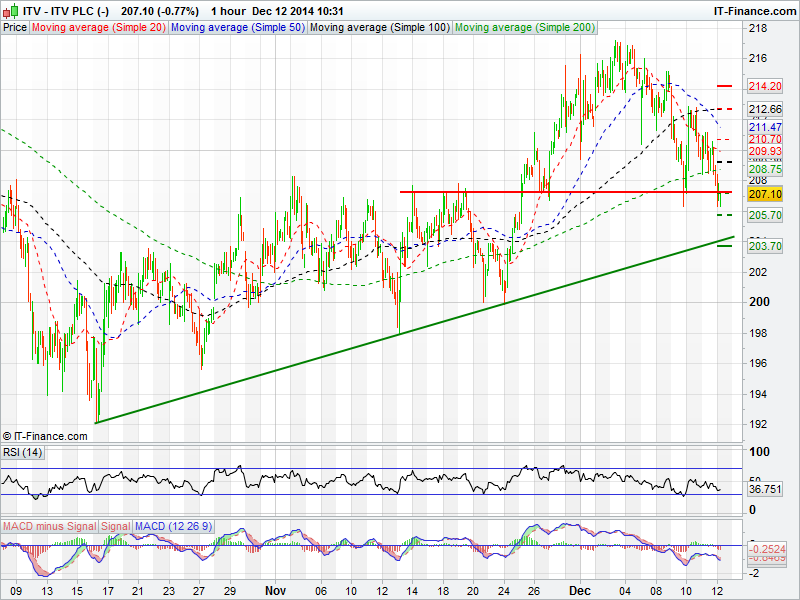Image resolution: width=800 pixels, height=600 pixels.
Task: Open the RSI (14) indicator label
Action: click(23, 455)
